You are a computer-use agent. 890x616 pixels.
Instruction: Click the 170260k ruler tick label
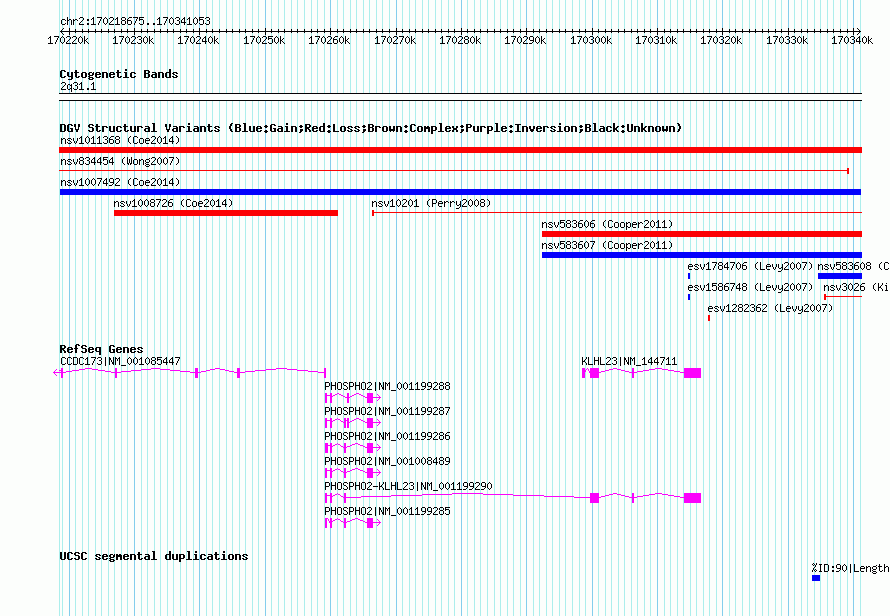[329, 40]
